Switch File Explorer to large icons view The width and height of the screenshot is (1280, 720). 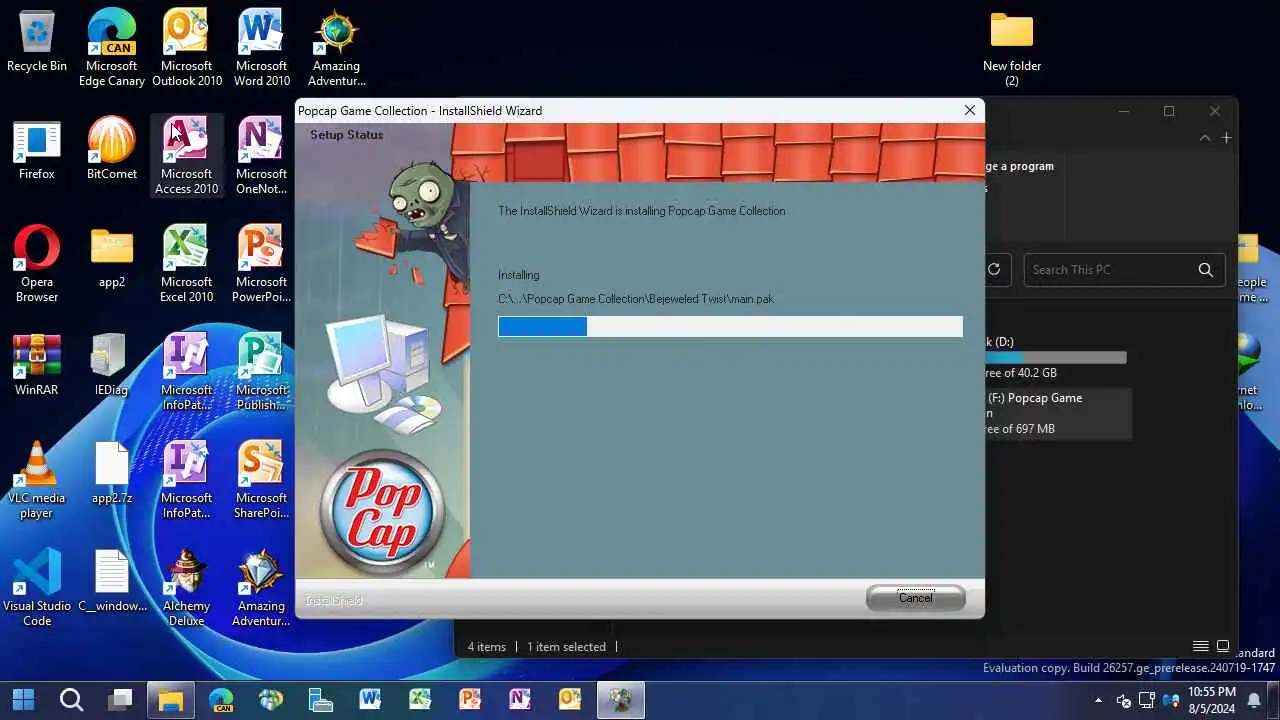coord(1222,647)
